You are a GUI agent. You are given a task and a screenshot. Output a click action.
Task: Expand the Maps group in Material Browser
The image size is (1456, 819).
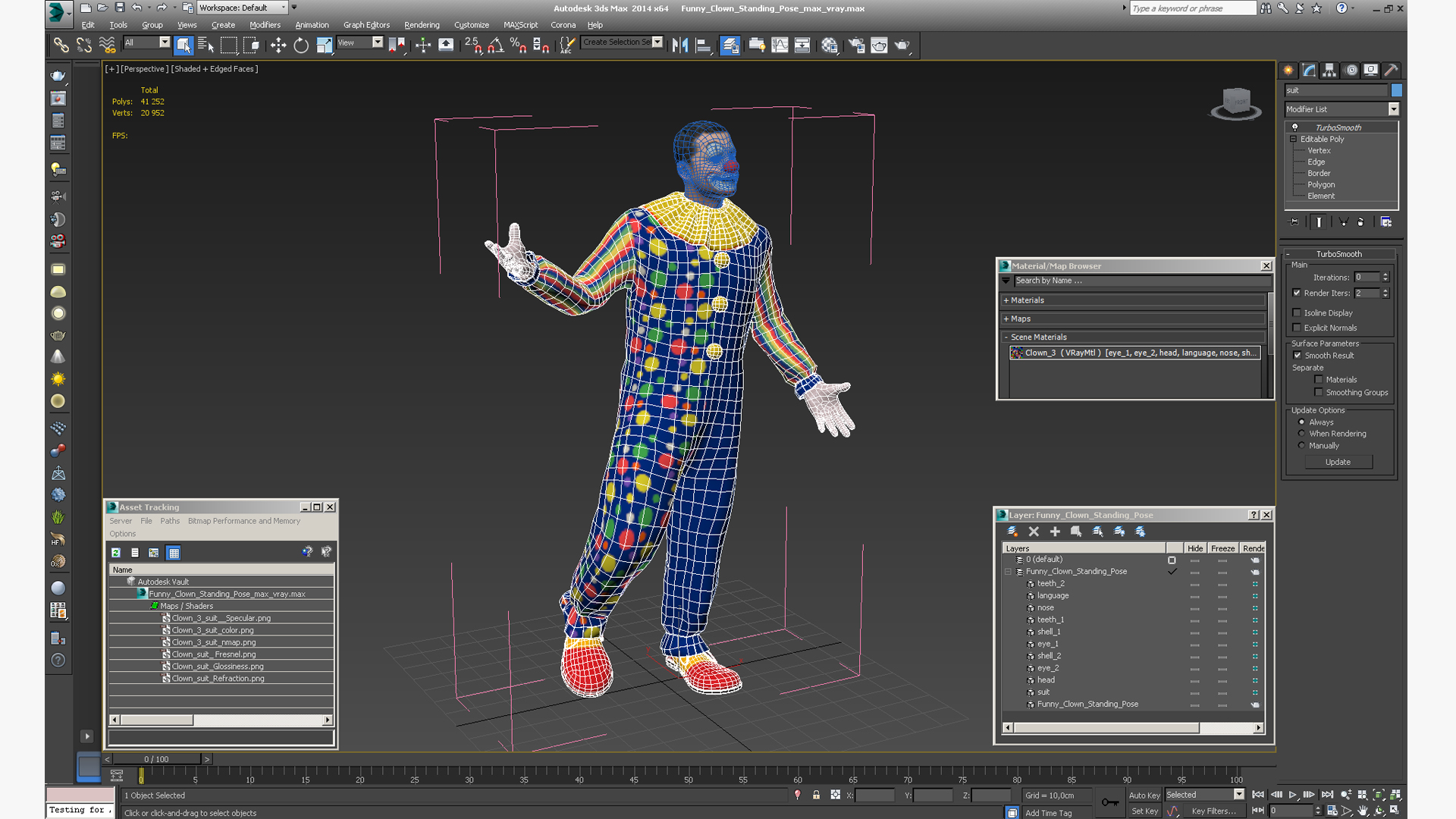coord(1006,318)
